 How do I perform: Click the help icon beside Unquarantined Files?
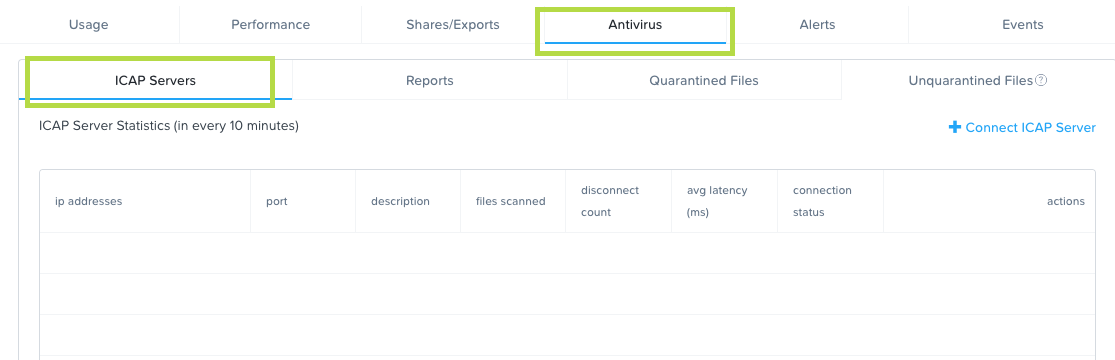[x=1040, y=80]
